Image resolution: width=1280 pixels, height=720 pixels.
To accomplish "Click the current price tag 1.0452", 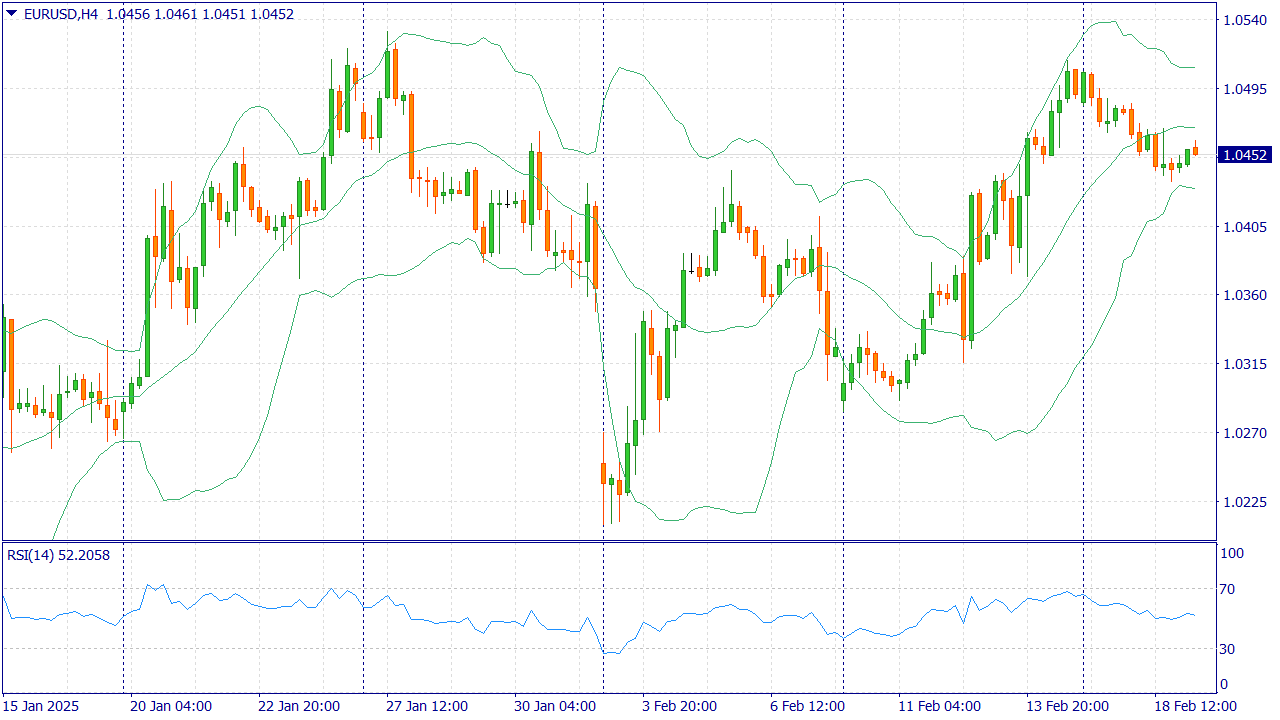I will coord(1245,155).
